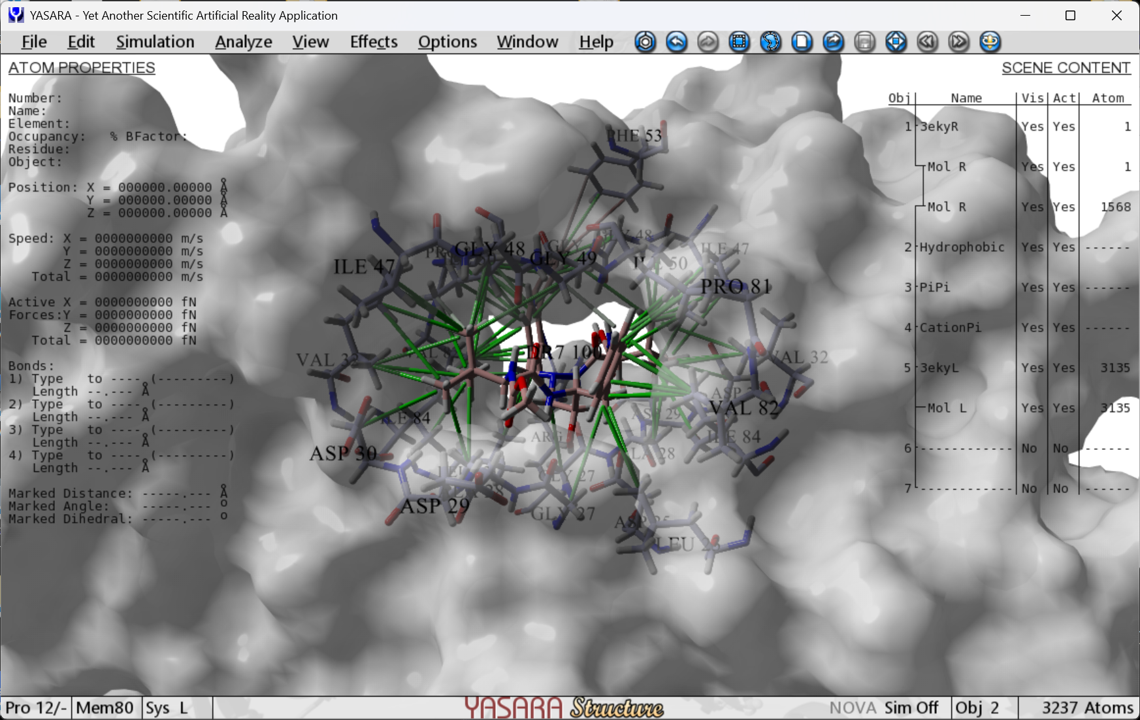The image size is (1140, 720).
Task: Click the download arrow toolbar icon
Action: 990,41
